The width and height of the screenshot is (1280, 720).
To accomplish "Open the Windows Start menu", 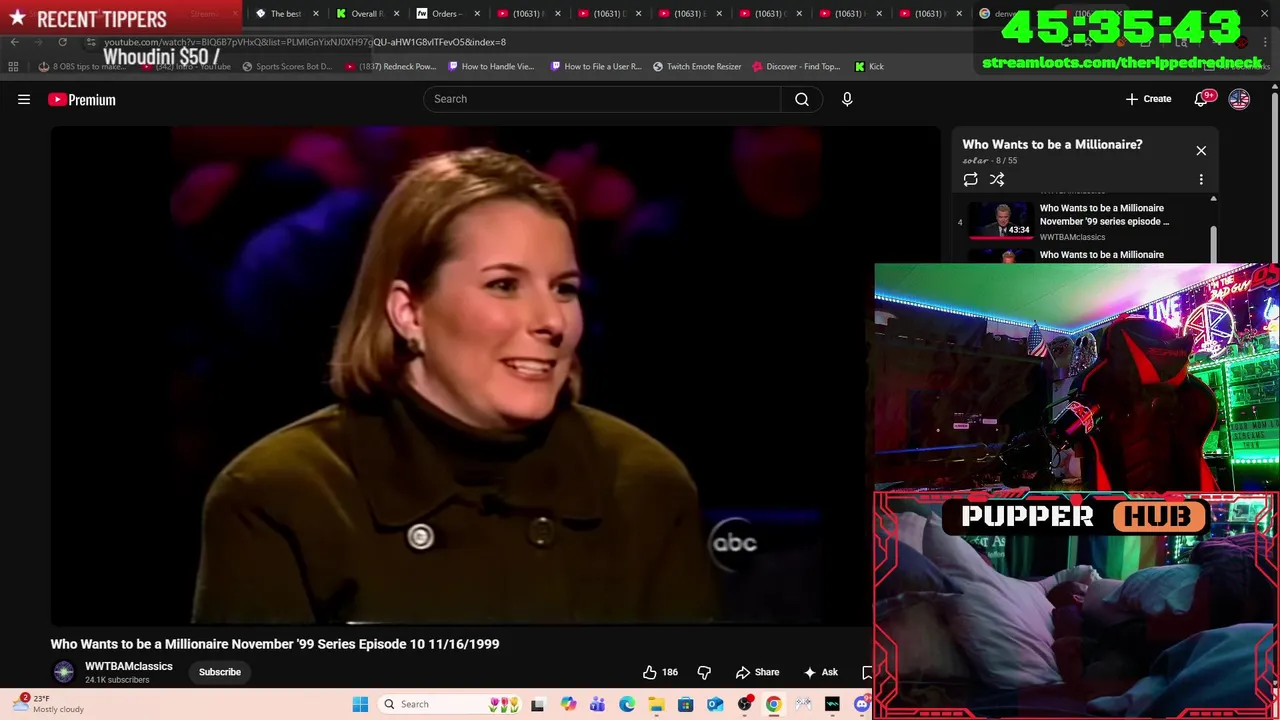I will point(360,704).
